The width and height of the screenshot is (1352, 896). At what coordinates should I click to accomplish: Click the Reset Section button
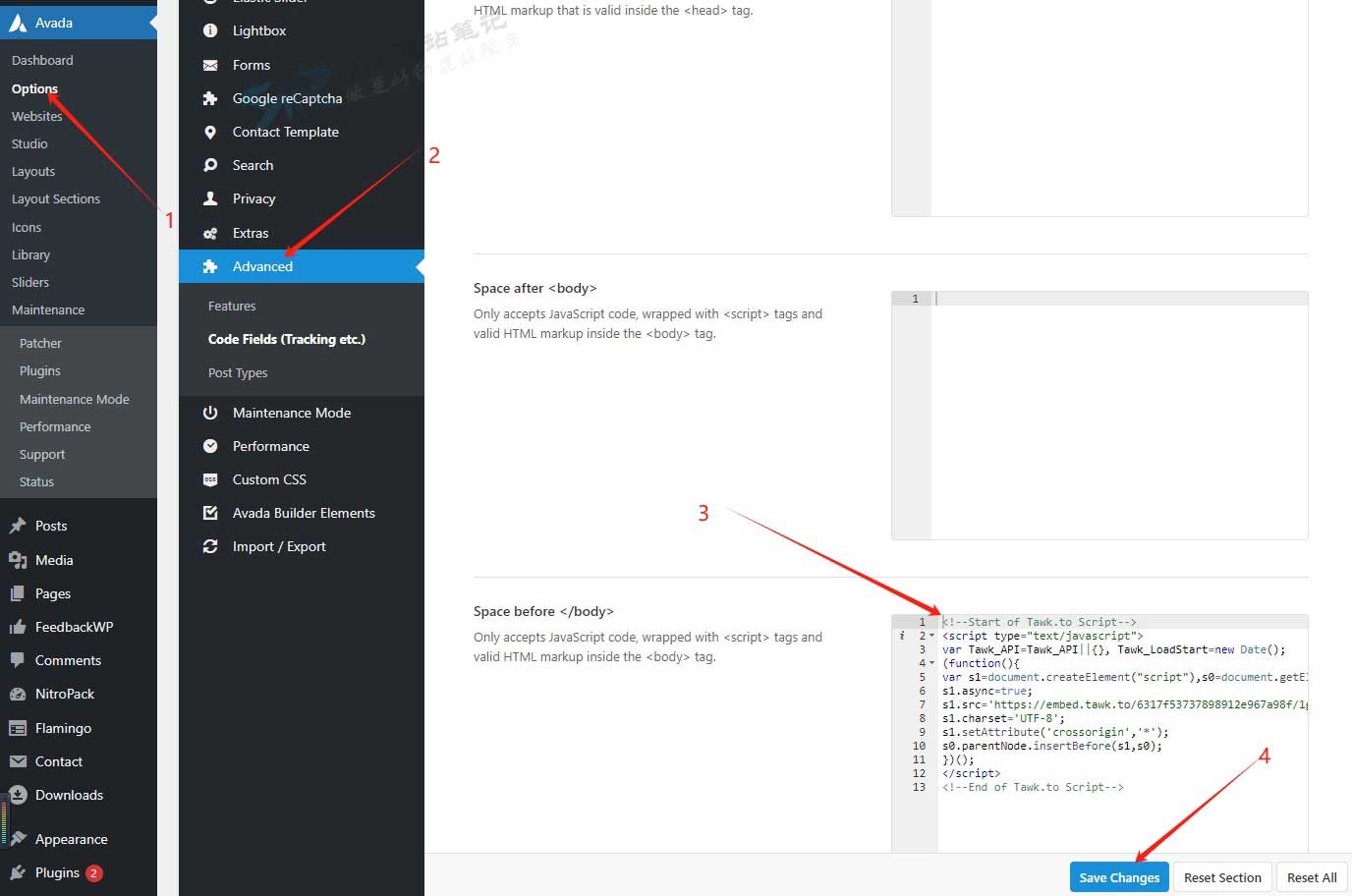coord(1221,877)
